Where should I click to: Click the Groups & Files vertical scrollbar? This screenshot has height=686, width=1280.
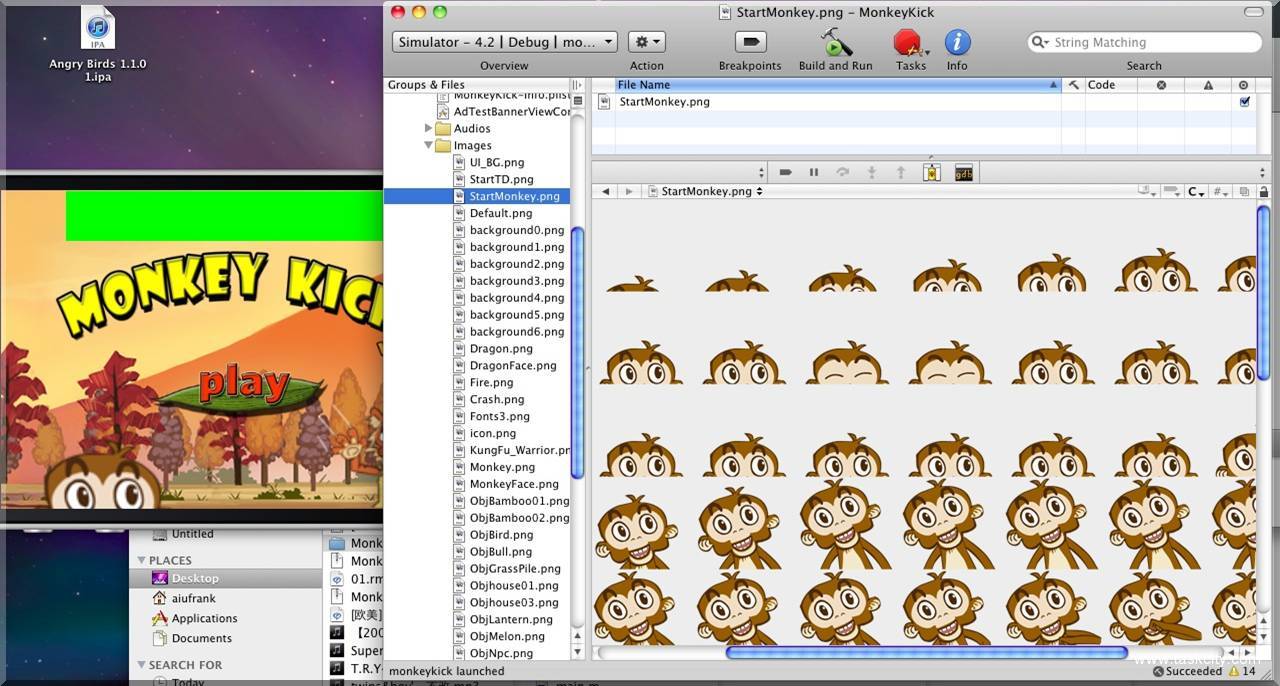577,352
